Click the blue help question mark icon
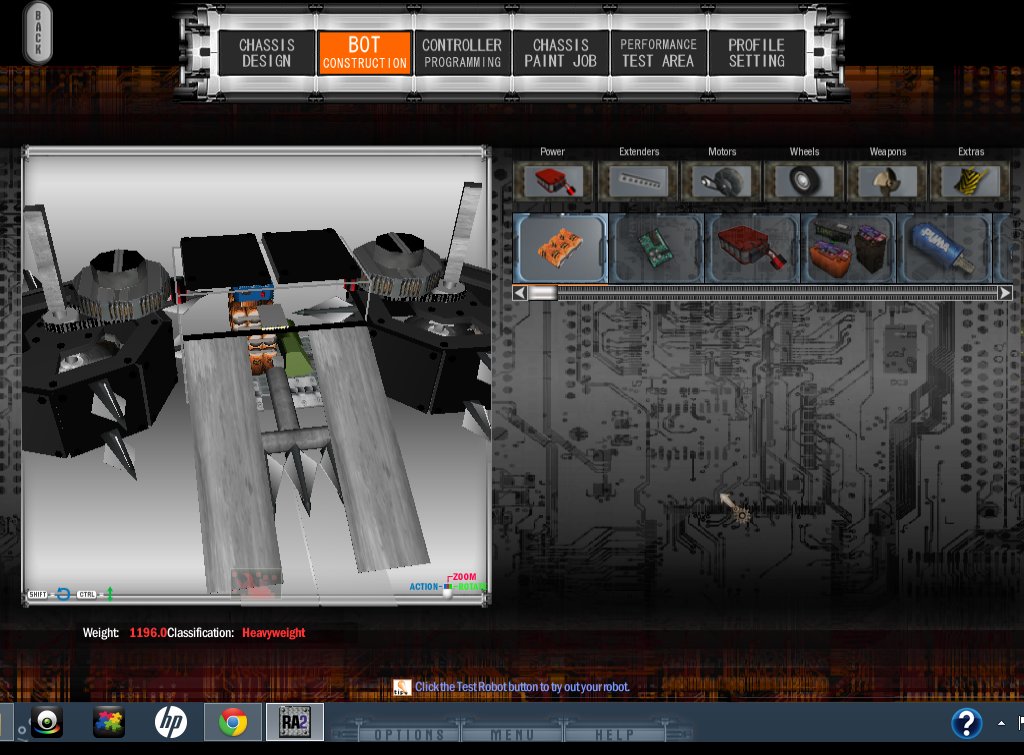 967,723
